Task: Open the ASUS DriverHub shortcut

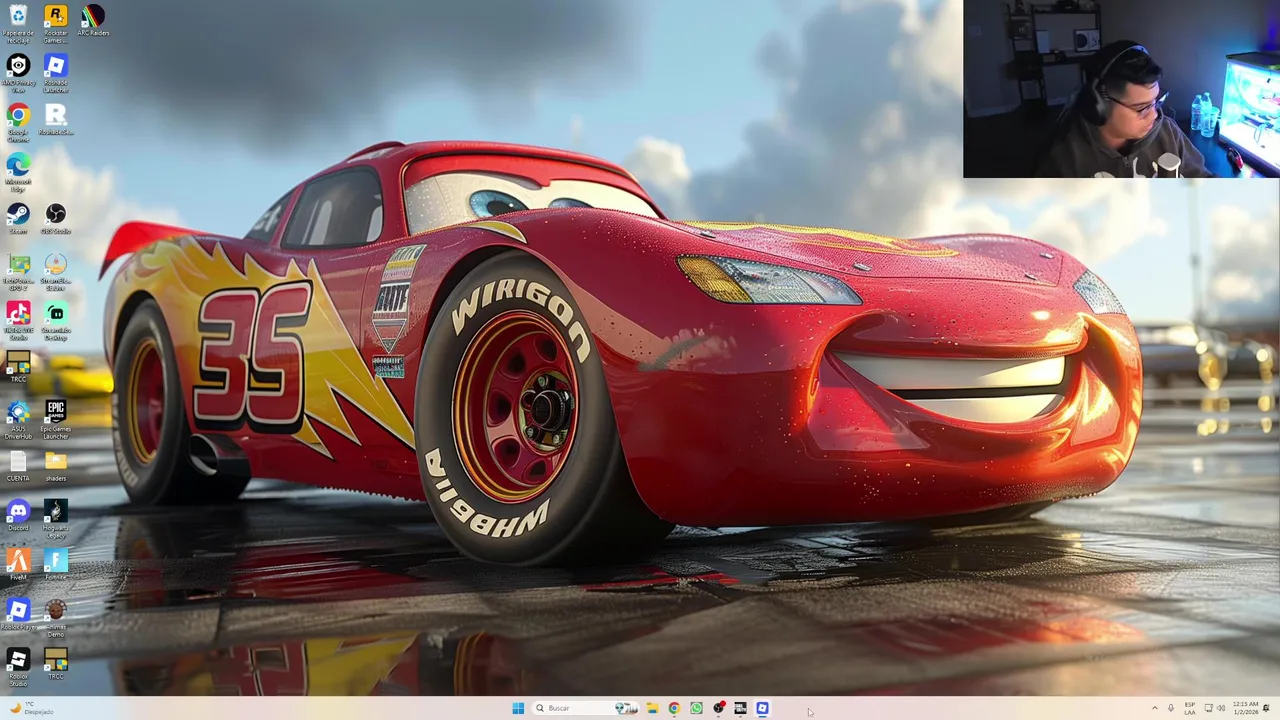Action: click(x=18, y=421)
